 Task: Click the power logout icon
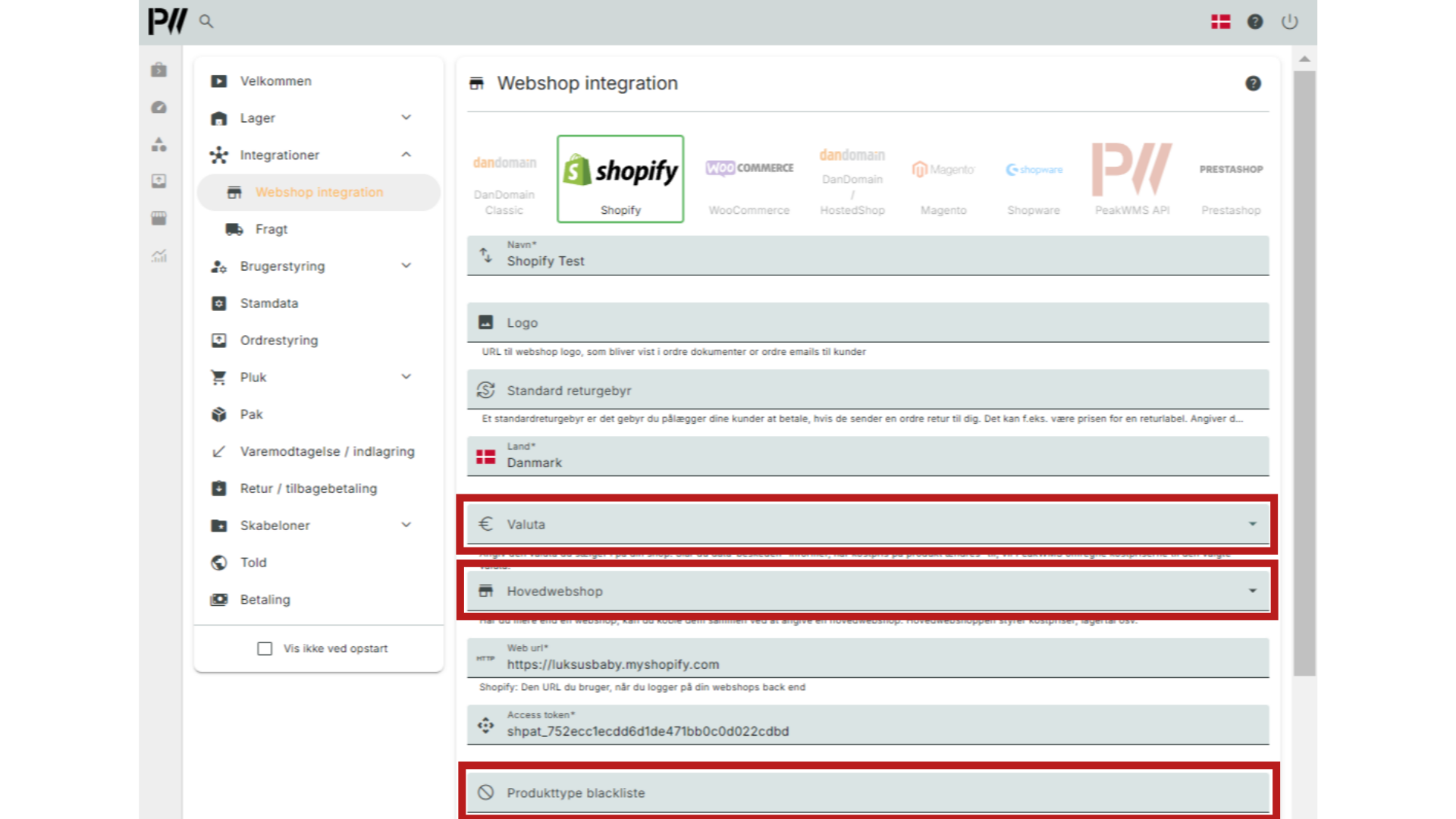point(1290,22)
